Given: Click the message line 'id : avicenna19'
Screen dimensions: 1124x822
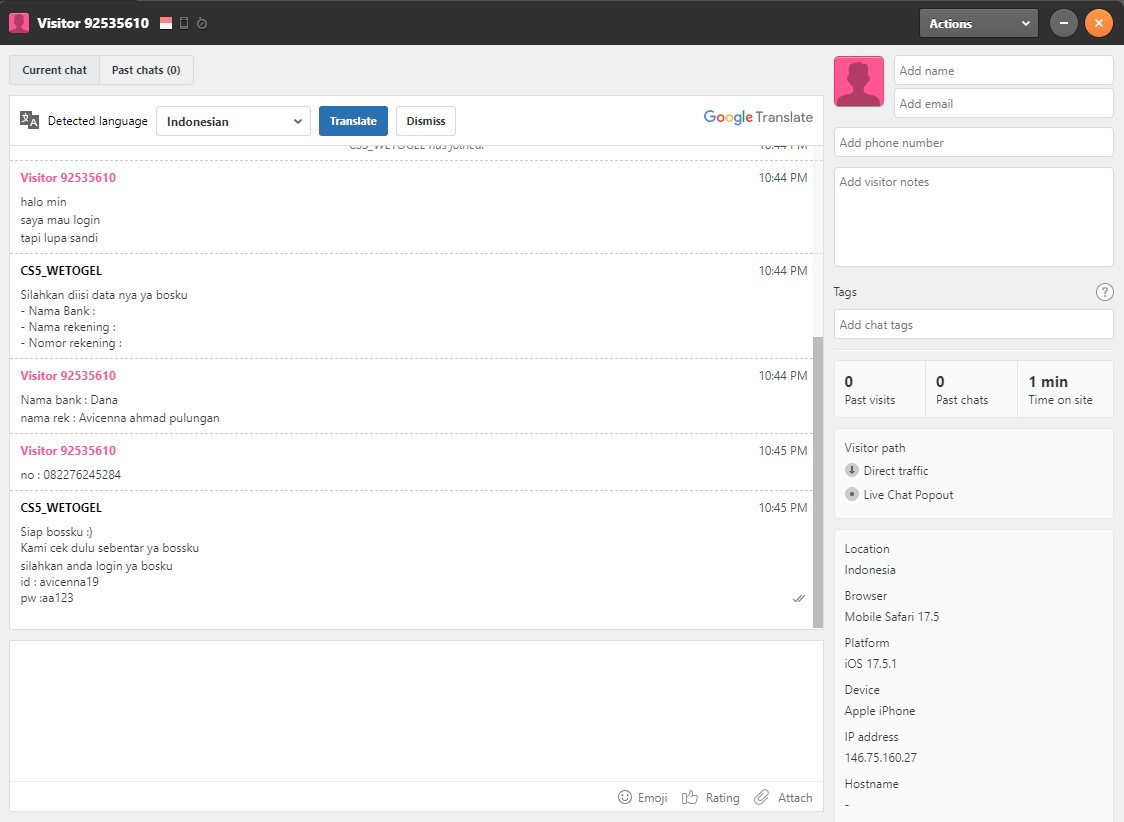Looking at the screenshot, I should [59, 581].
